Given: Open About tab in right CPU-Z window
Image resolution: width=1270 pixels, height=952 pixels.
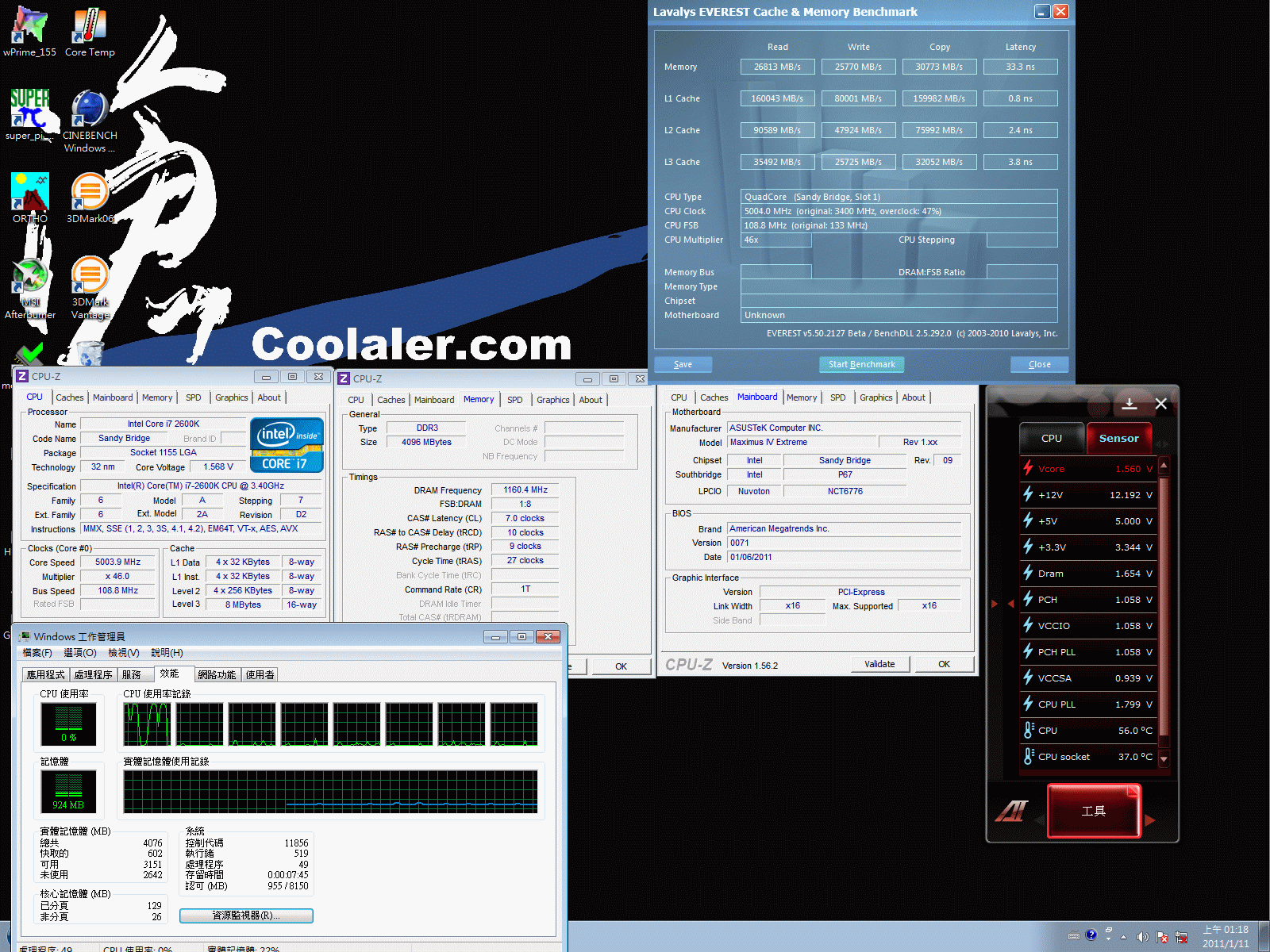Looking at the screenshot, I should [914, 397].
